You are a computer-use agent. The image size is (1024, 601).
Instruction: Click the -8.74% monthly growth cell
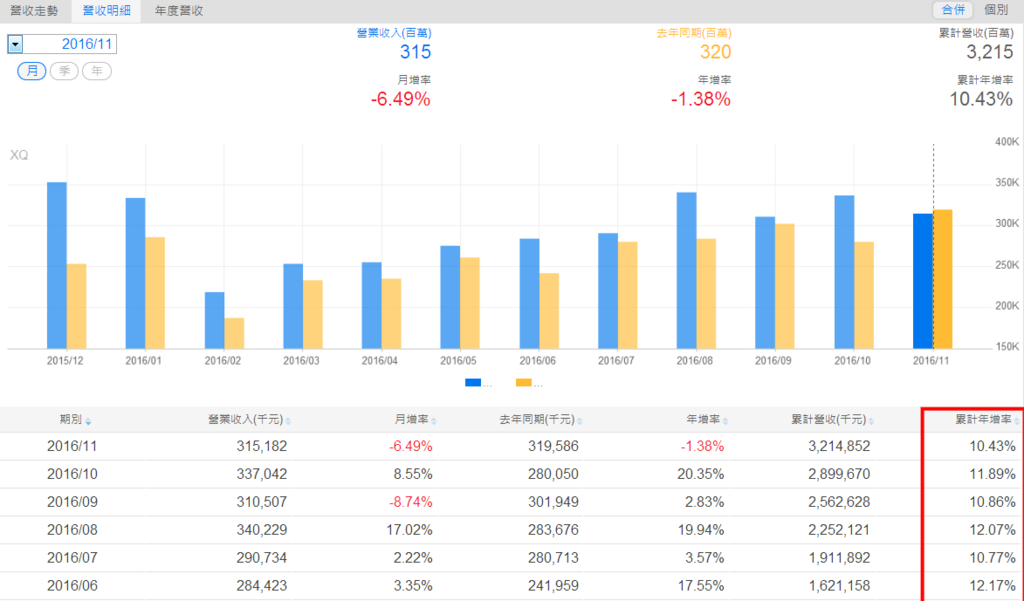click(x=411, y=502)
